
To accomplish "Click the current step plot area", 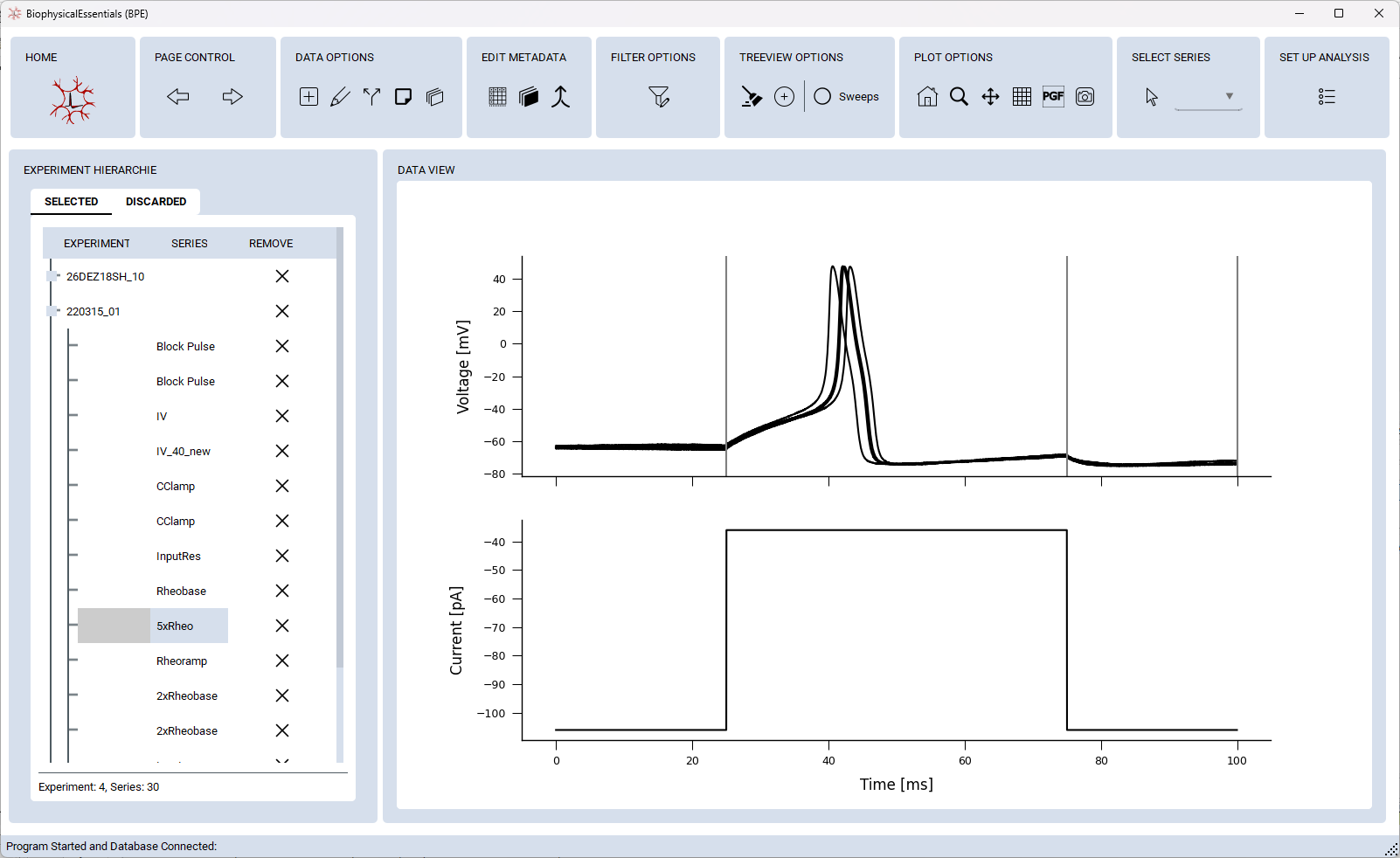I will pyautogui.click(x=897, y=630).
